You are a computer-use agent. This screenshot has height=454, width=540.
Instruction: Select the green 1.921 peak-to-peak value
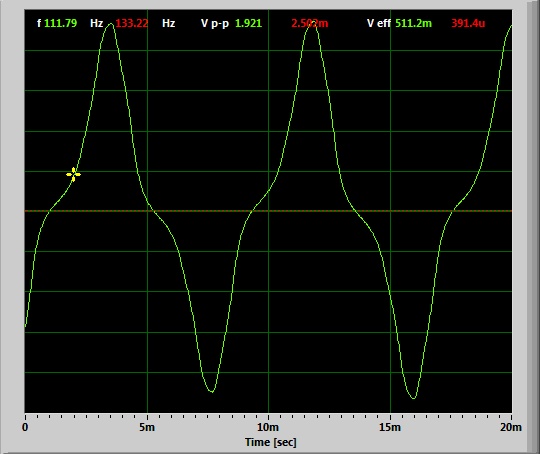tap(248, 23)
